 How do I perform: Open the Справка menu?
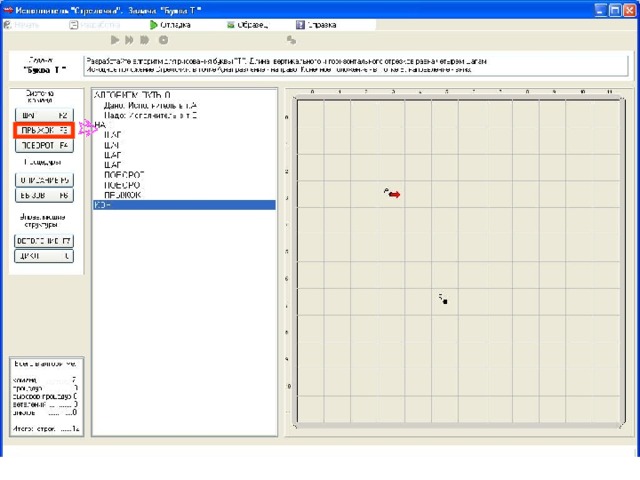point(316,25)
